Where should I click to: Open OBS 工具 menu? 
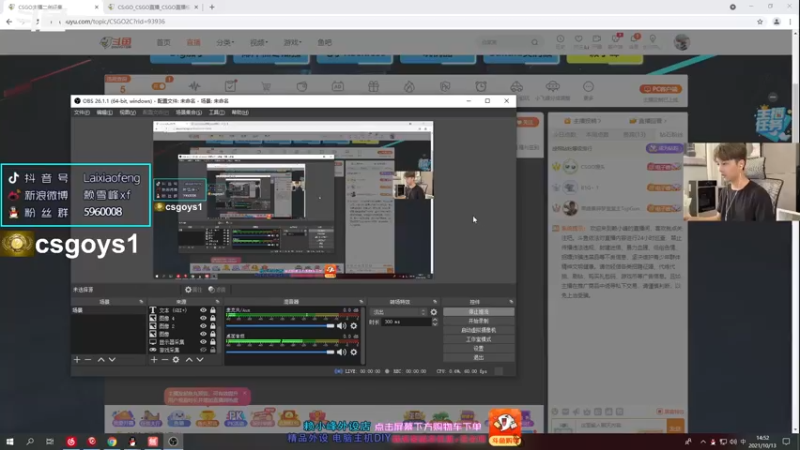pyautogui.click(x=216, y=113)
